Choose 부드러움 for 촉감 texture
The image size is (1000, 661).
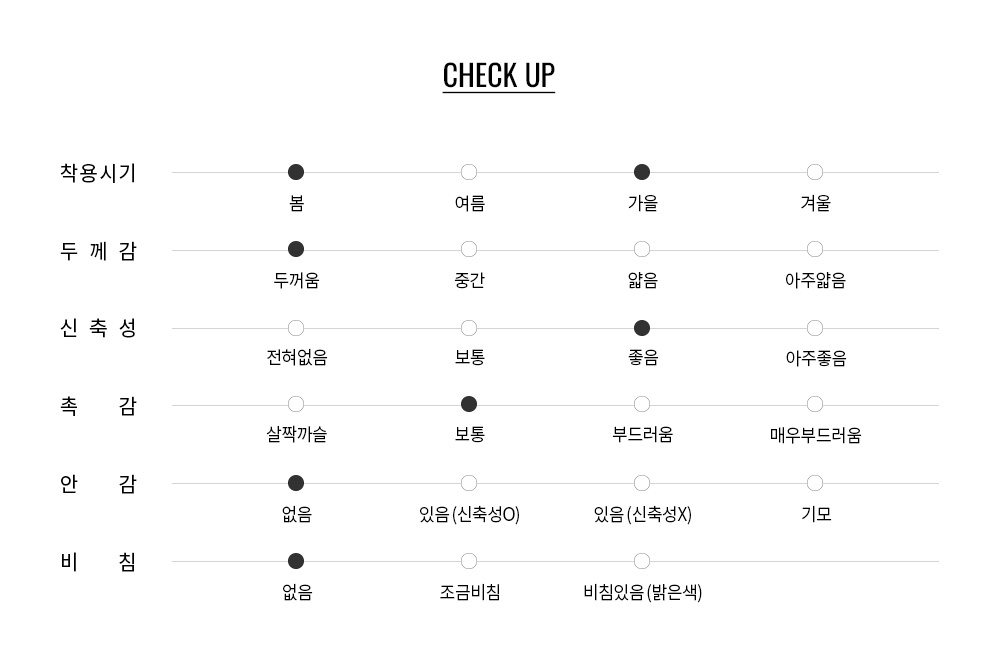tap(642, 404)
